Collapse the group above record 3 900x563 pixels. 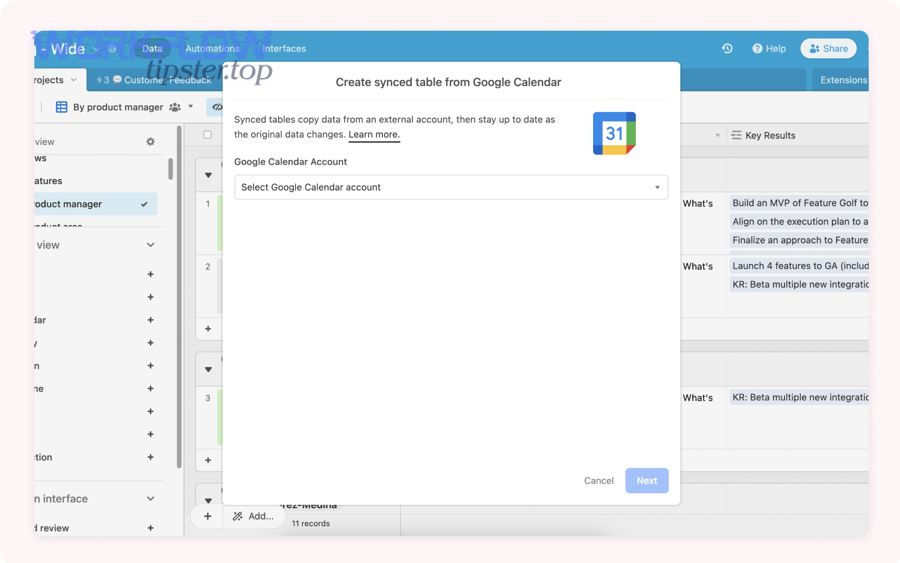pyautogui.click(x=208, y=370)
